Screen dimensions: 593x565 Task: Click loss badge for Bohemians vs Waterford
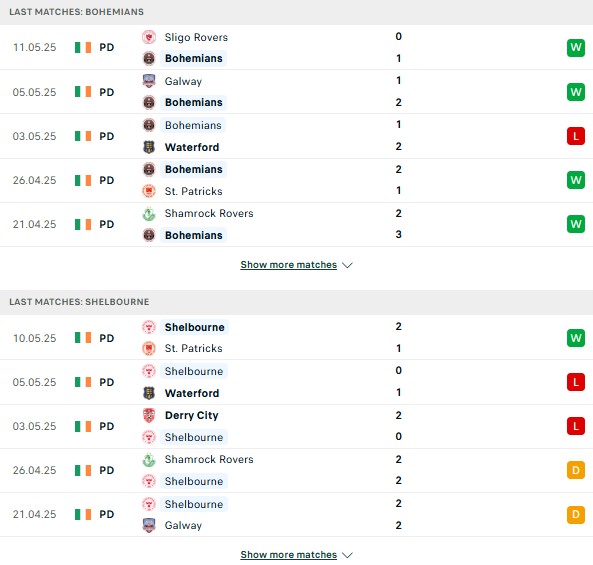pyautogui.click(x=576, y=136)
